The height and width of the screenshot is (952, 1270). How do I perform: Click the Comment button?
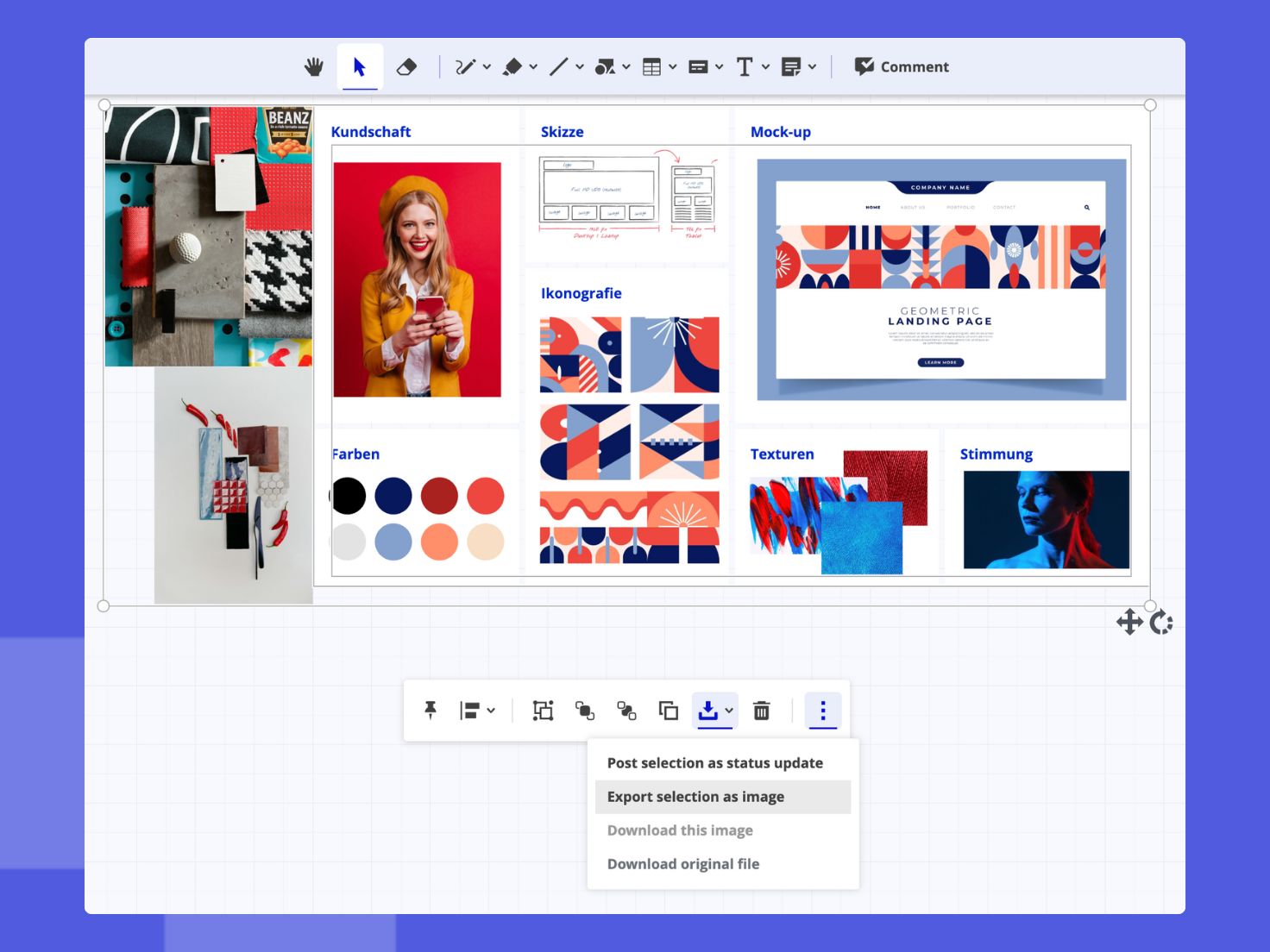(902, 67)
